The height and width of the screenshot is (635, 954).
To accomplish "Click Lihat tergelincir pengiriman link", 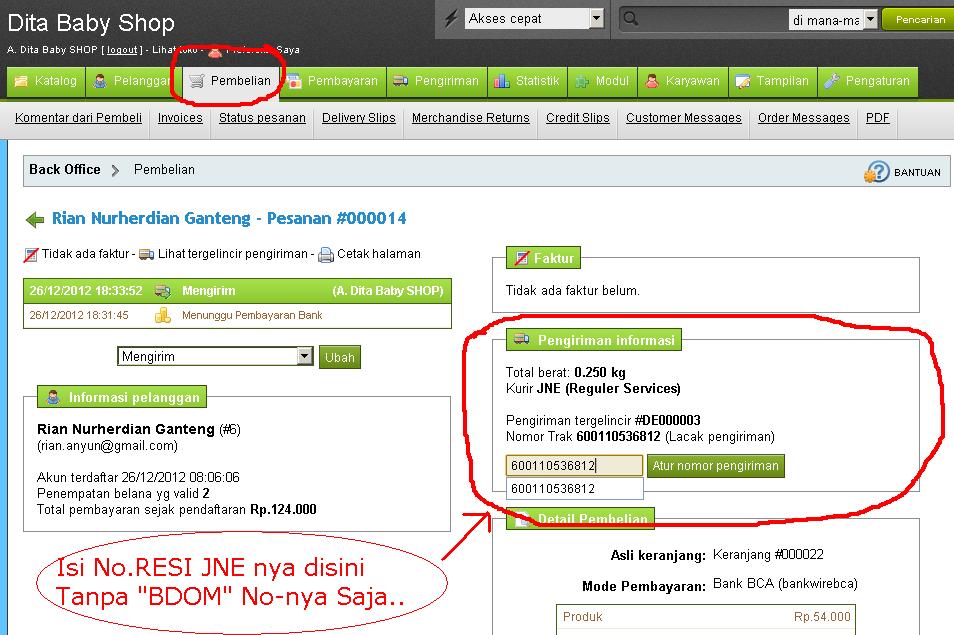I will pyautogui.click(x=233, y=254).
